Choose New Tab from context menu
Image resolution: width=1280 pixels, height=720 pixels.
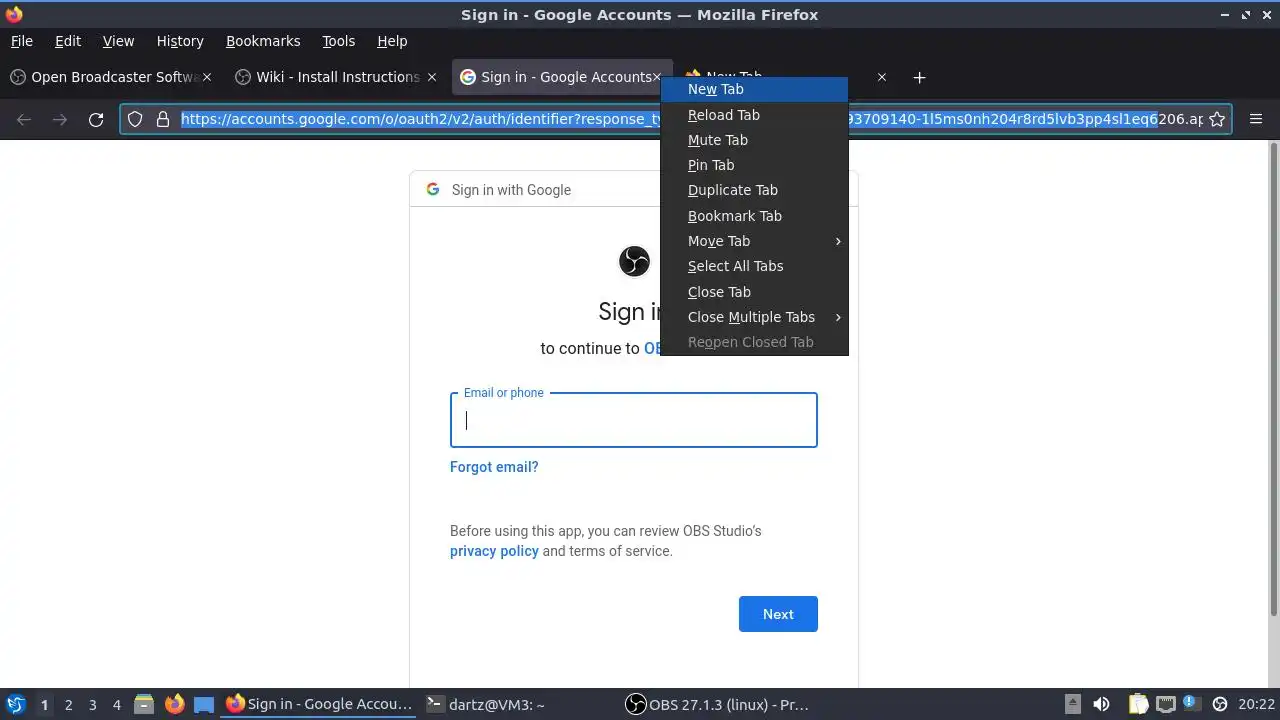(754, 89)
